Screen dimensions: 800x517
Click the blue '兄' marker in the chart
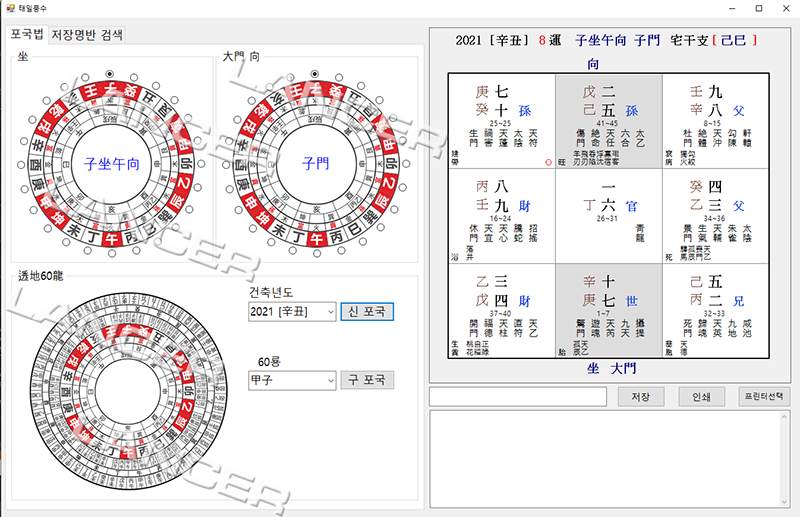pyautogui.click(x=739, y=301)
